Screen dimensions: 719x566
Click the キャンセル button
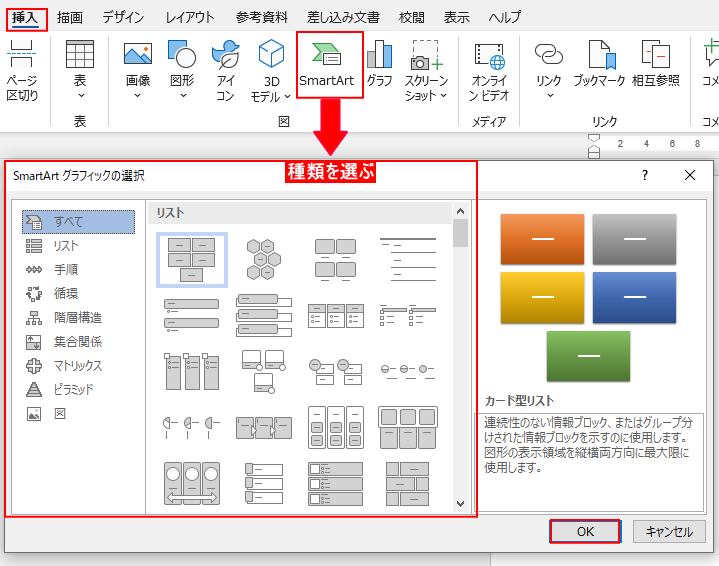[x=669, y=532]
